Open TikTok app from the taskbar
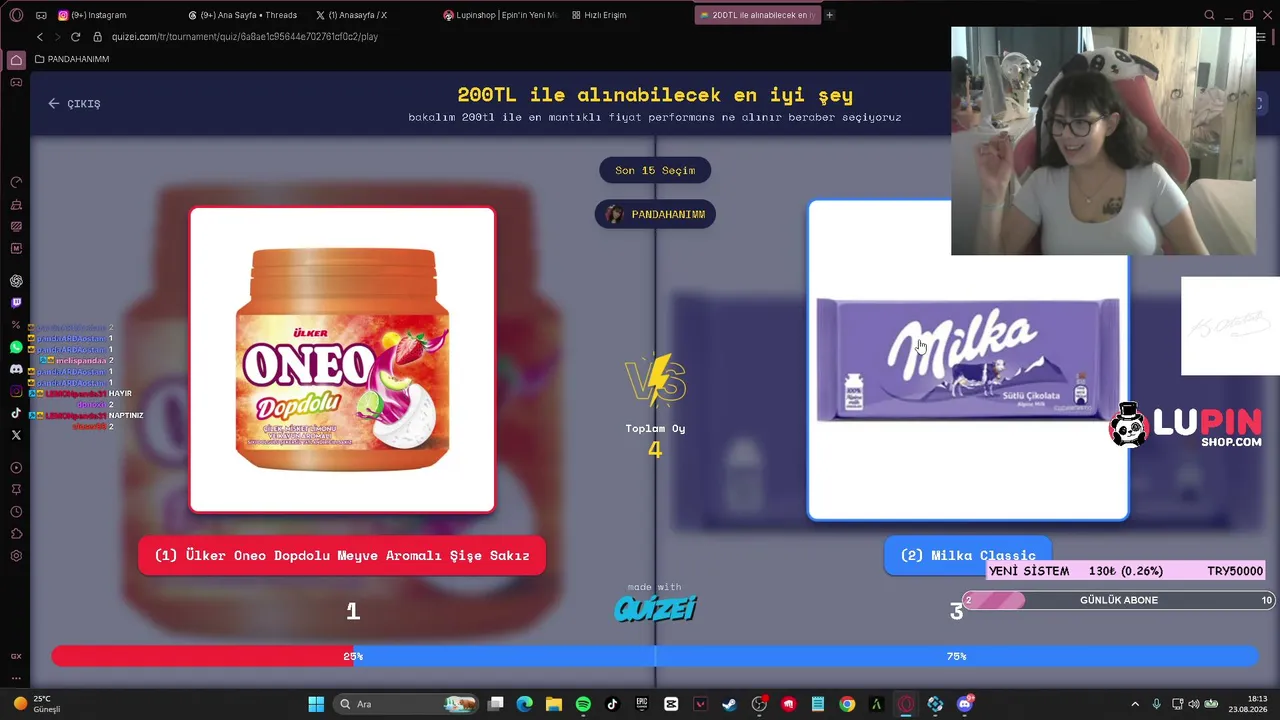The image size is (1280, 720). point(612,704)
